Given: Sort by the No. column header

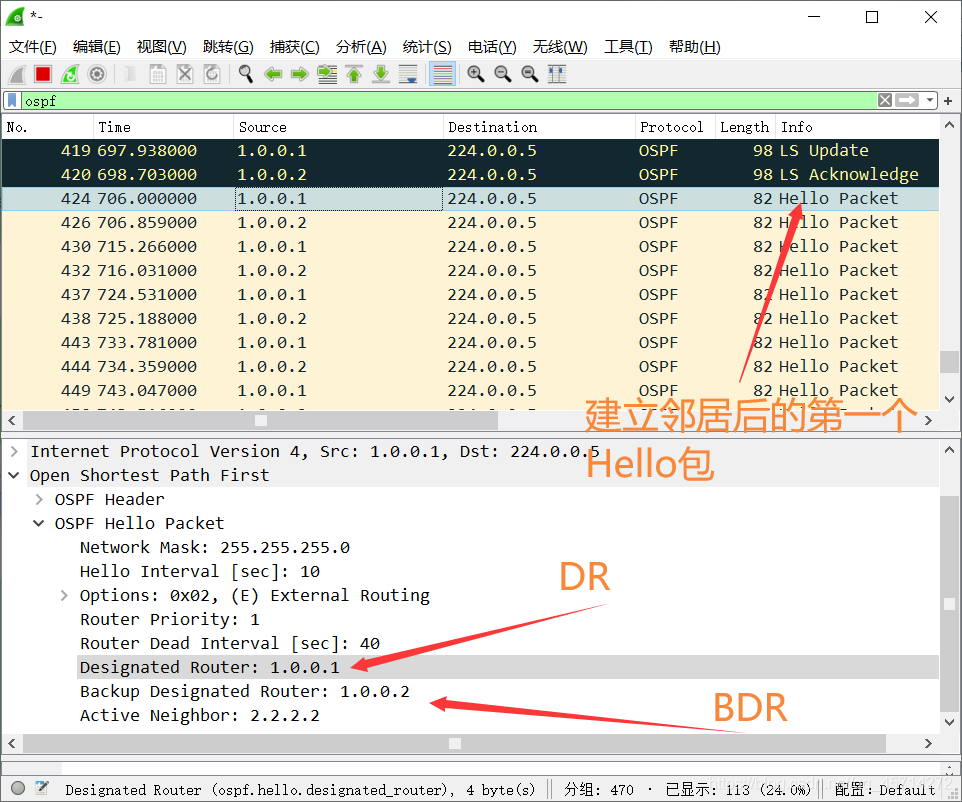Looking at the screenshot, I should tap(47, 127).
